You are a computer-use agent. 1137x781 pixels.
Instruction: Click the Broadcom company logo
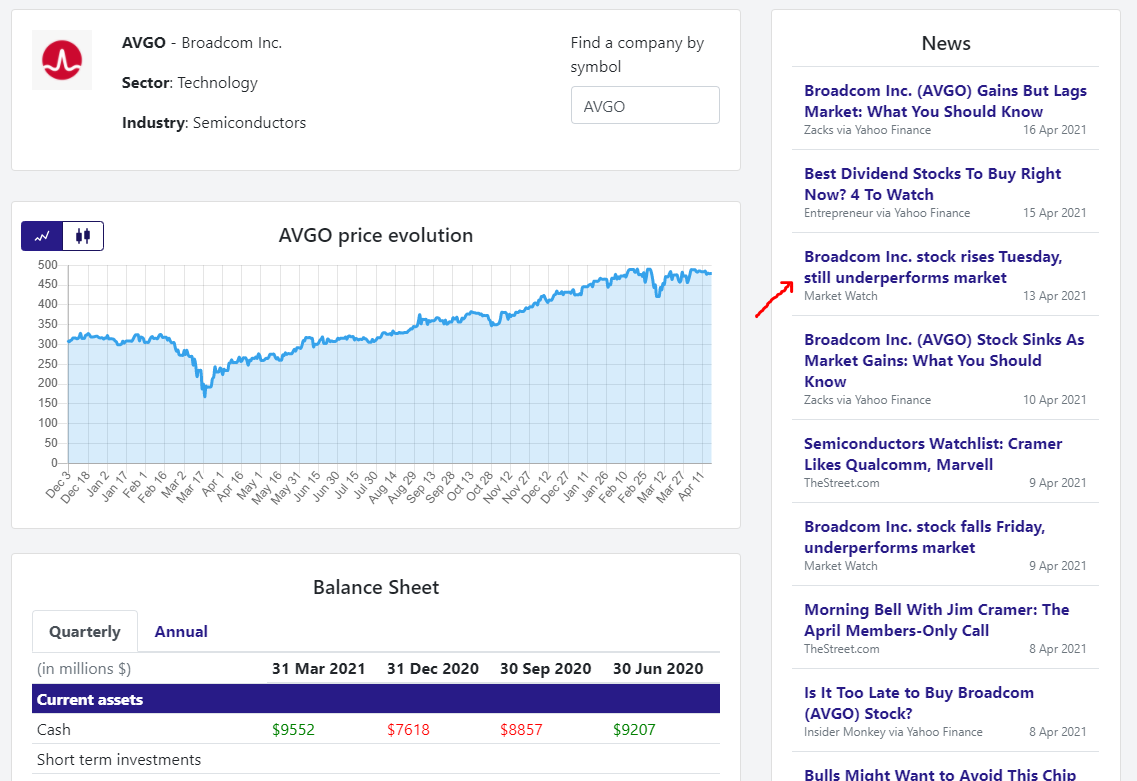[62, 60]
